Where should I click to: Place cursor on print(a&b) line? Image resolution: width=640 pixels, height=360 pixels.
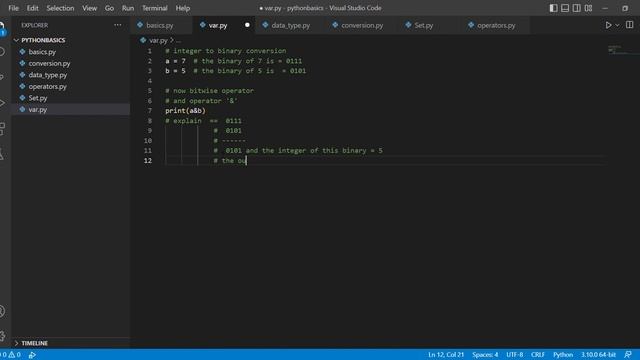[185, 111]
